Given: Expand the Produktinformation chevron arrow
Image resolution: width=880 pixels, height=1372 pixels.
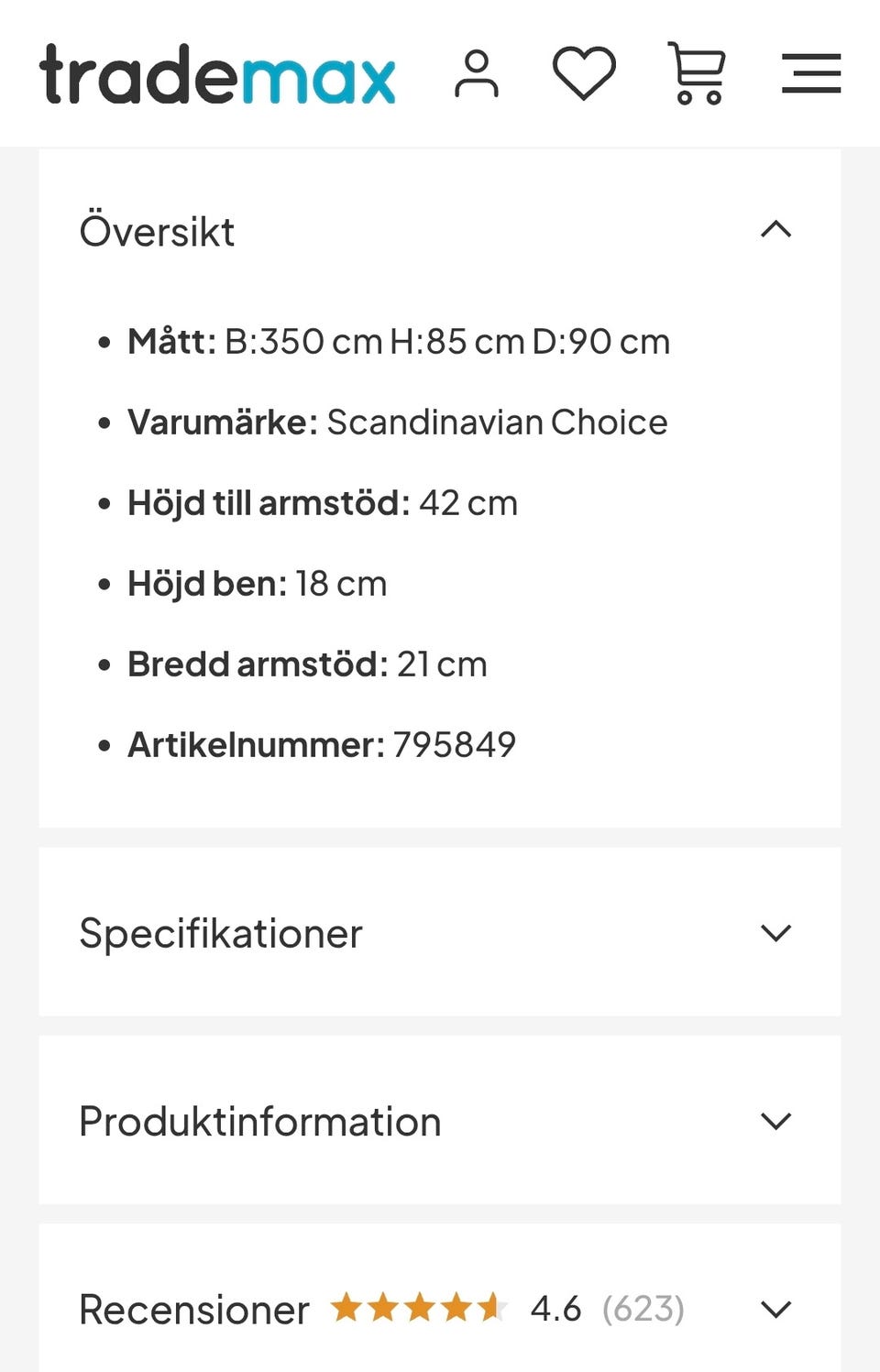Looking at the screenshot, I should click(775, 1121).
